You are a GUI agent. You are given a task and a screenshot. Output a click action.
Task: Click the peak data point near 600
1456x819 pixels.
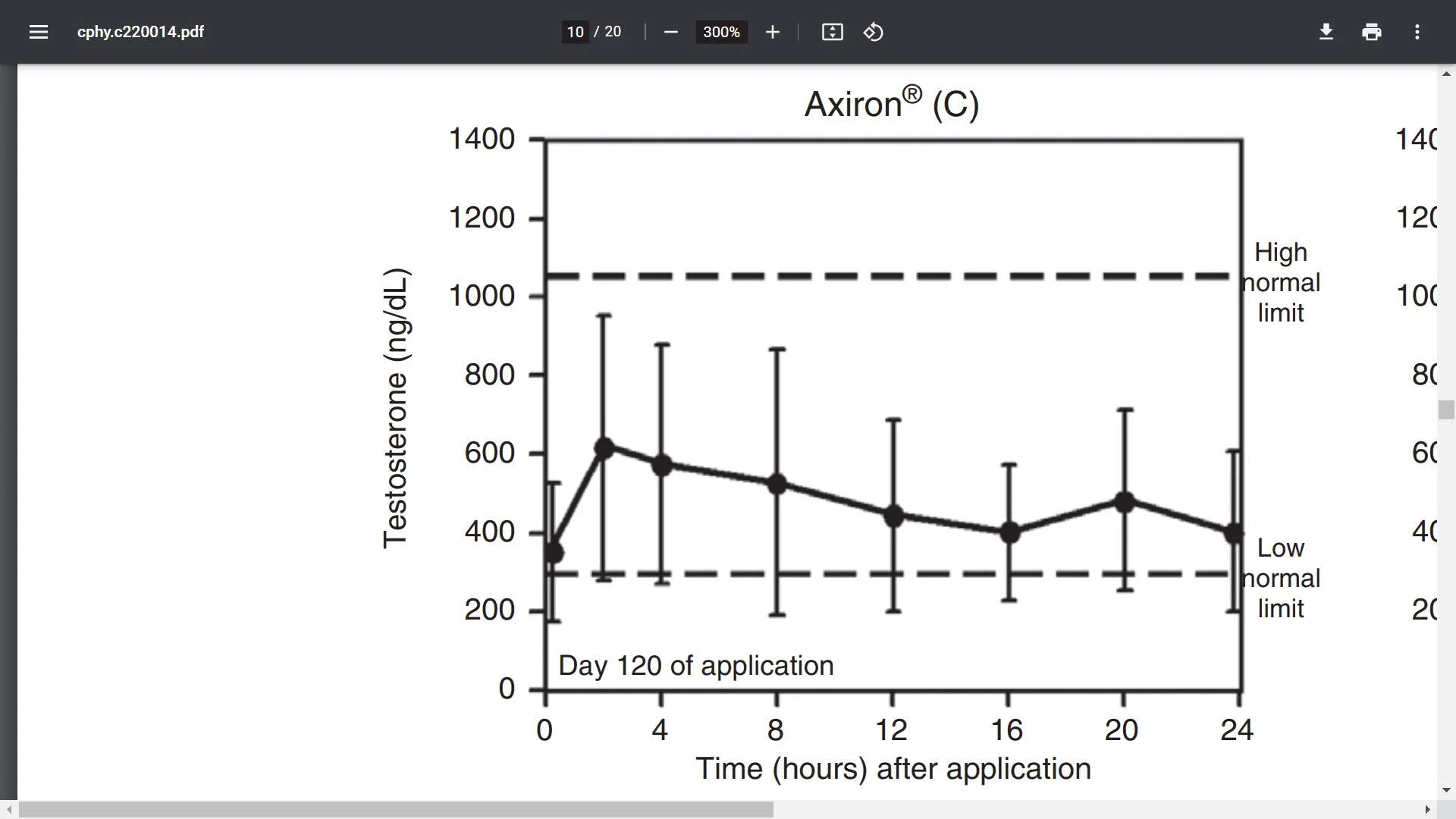coord(604,448)
